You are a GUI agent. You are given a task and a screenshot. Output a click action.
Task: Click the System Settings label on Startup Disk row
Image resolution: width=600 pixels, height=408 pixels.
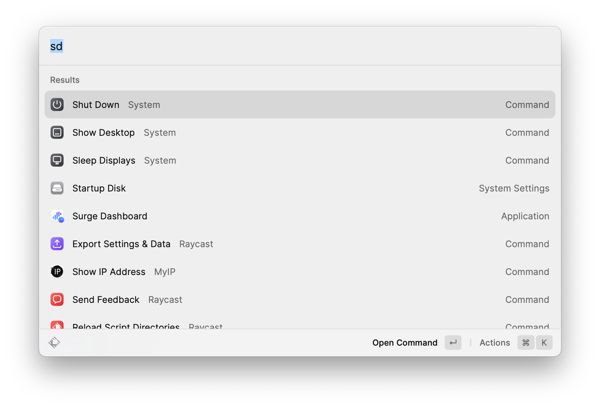514,188
